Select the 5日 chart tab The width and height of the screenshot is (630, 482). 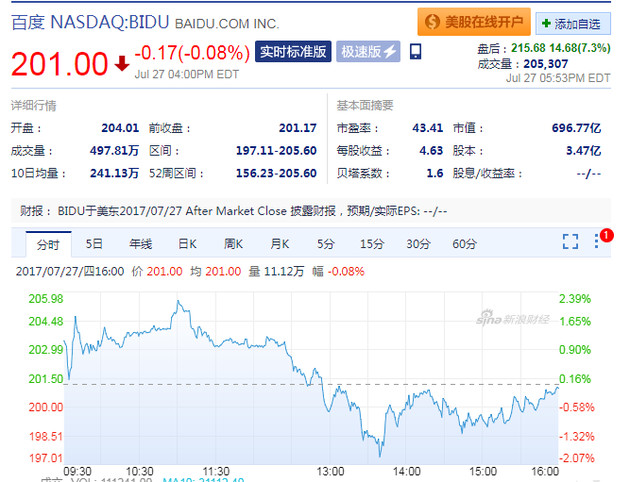coord(94,244)
